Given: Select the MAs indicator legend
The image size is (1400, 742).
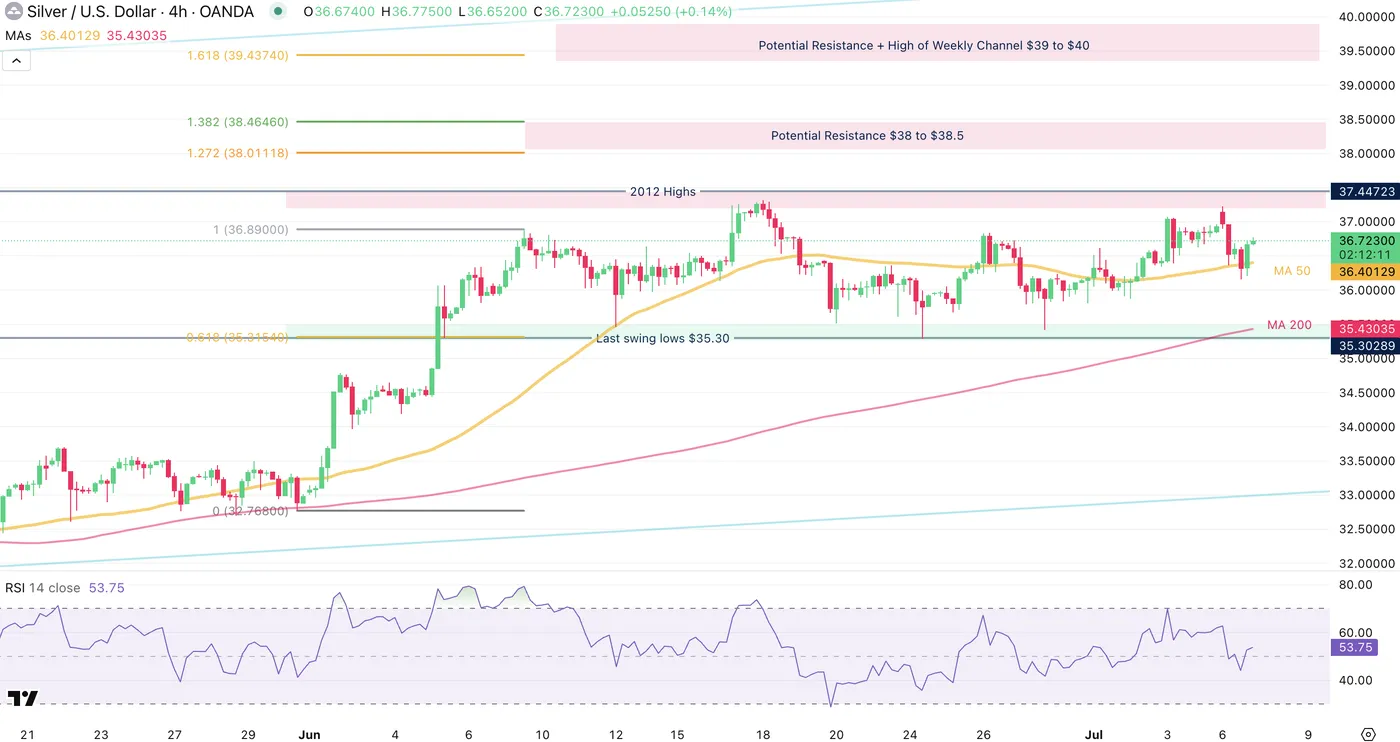Looking at the screenshot, I should pyautogui.click(x=19, y=35).
